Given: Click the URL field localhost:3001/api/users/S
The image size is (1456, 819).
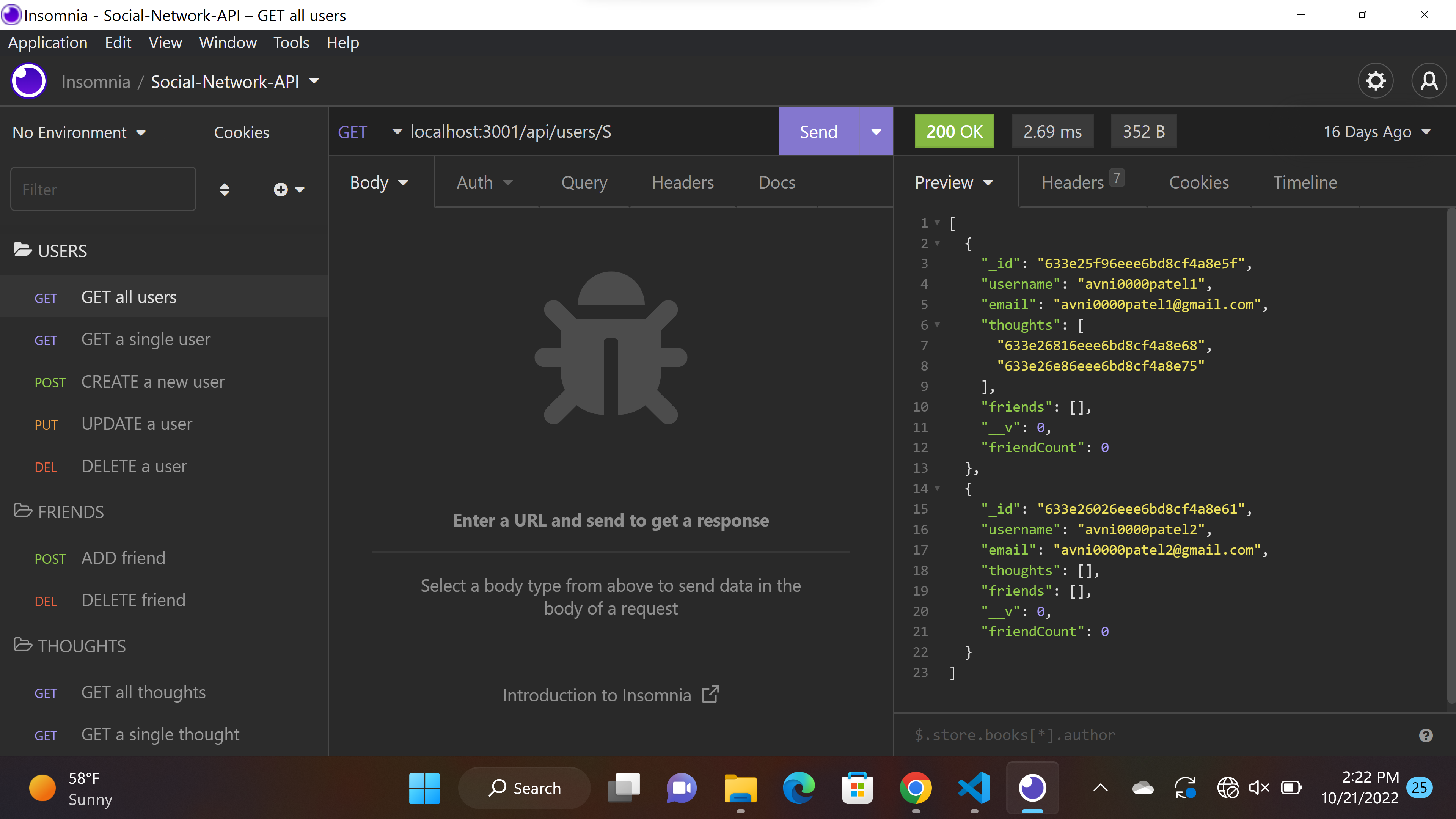Looking at the screenshot, I should point(591,132).
